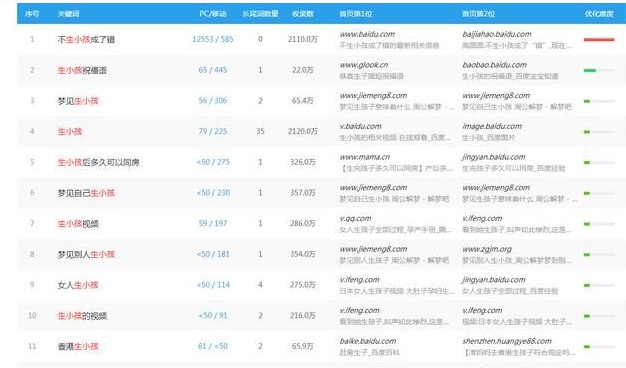Viewport: 626px width, 368px height.
Task: Open keyword 生小孩视频
Action: click(78, 224)
